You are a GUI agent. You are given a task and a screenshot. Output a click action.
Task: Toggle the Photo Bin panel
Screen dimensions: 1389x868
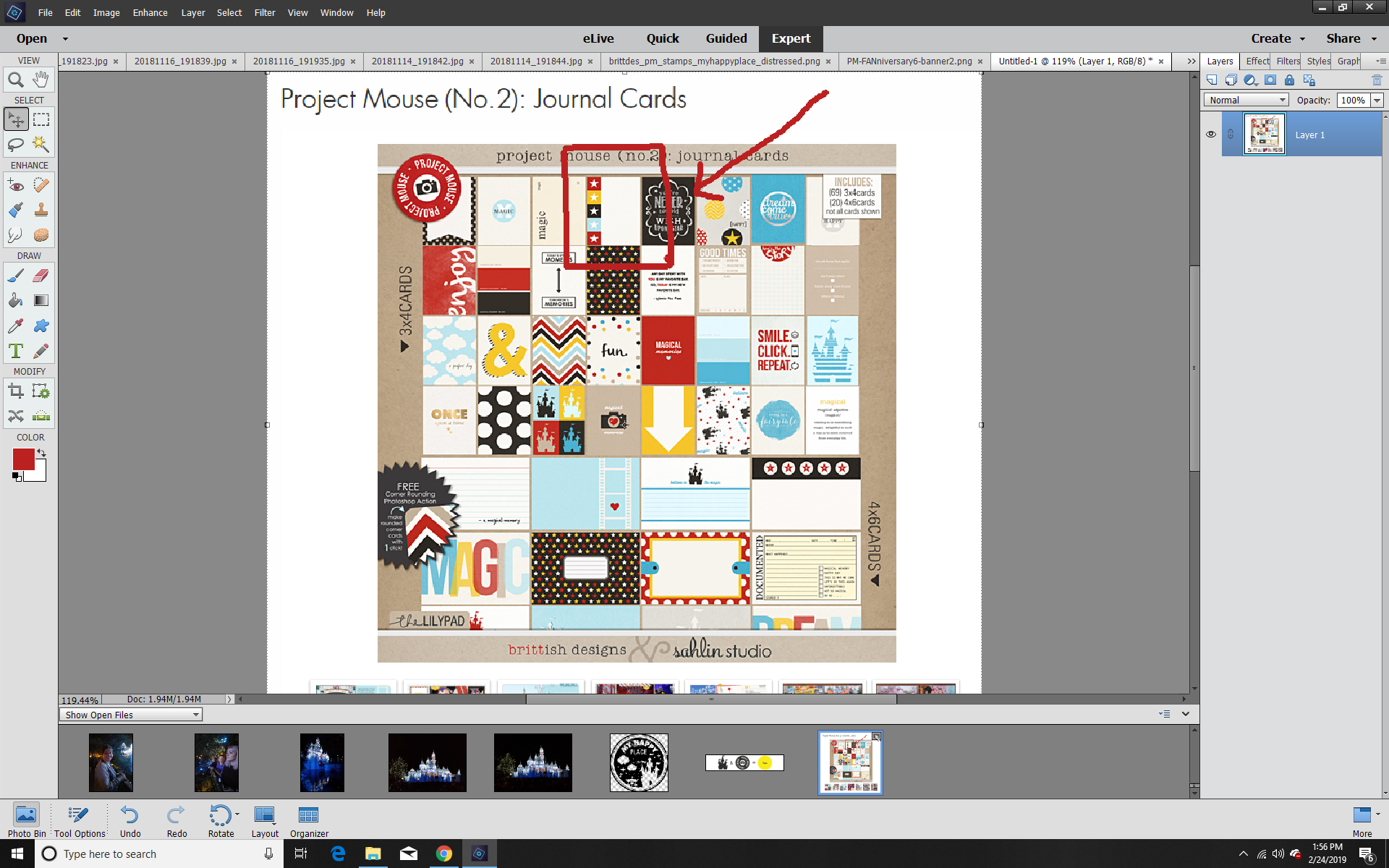click(x=26, y=820)
